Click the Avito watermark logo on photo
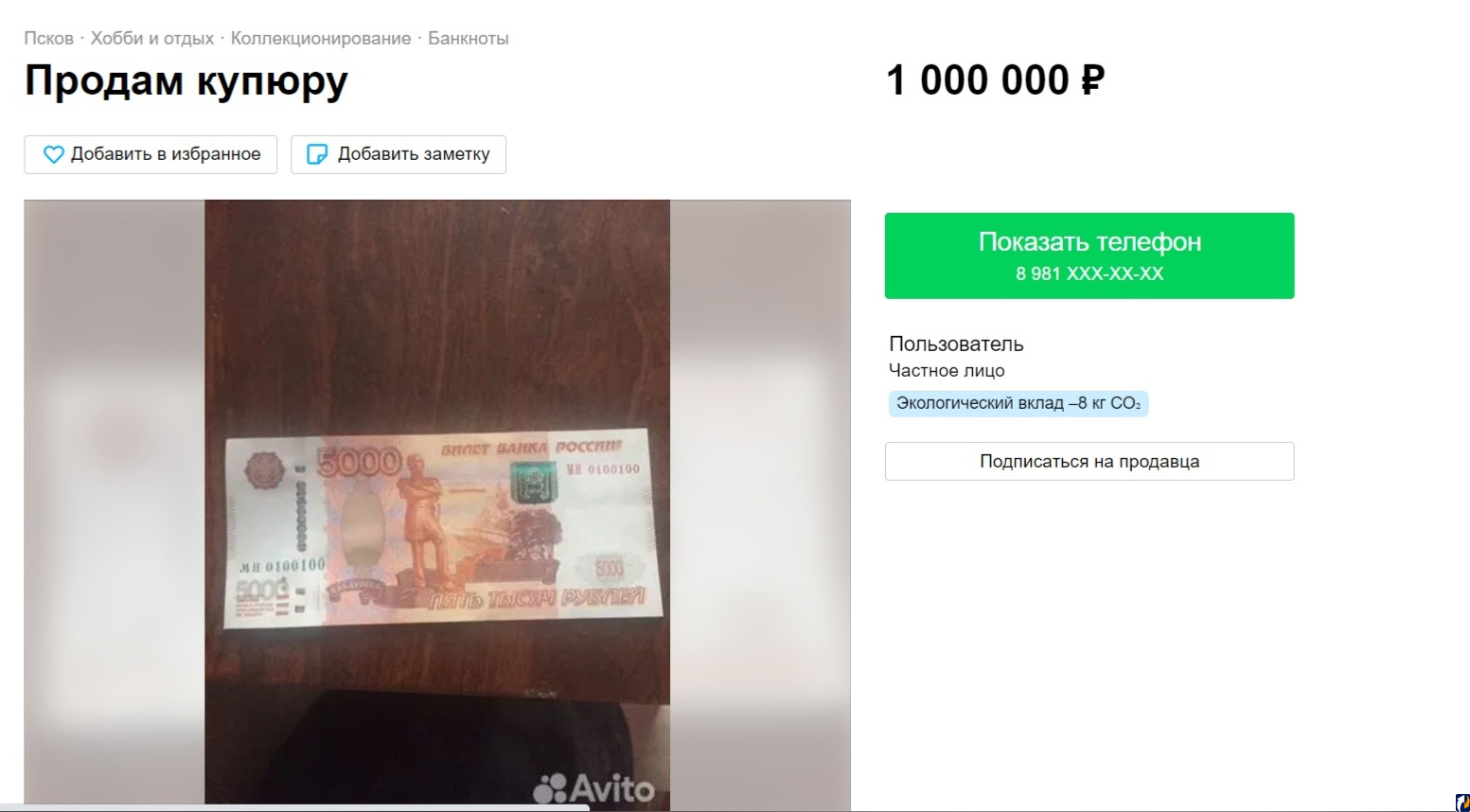 593,788
